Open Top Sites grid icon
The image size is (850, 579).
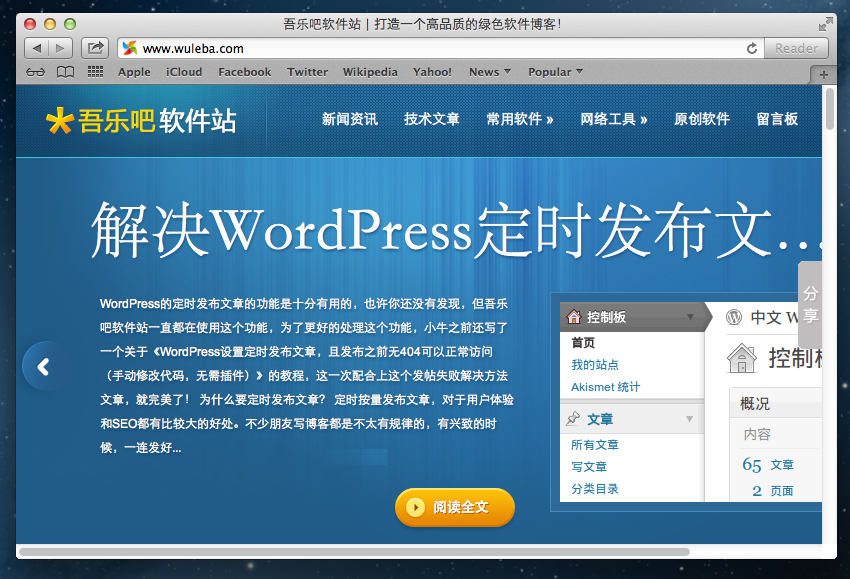click(95, 72)
